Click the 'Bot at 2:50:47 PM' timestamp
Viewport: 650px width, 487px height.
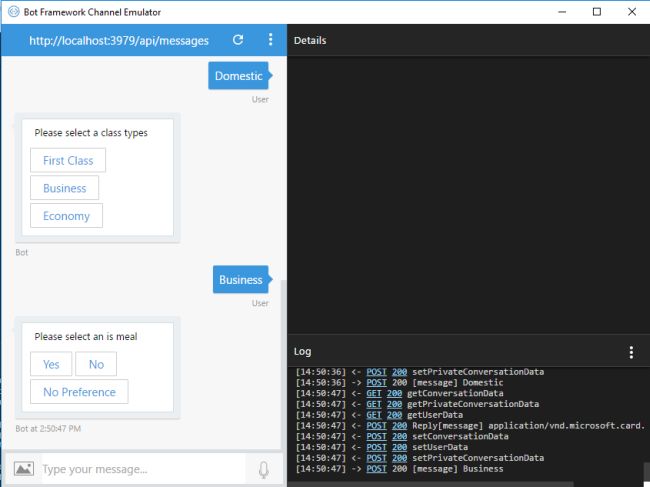[x=48, y=429]
